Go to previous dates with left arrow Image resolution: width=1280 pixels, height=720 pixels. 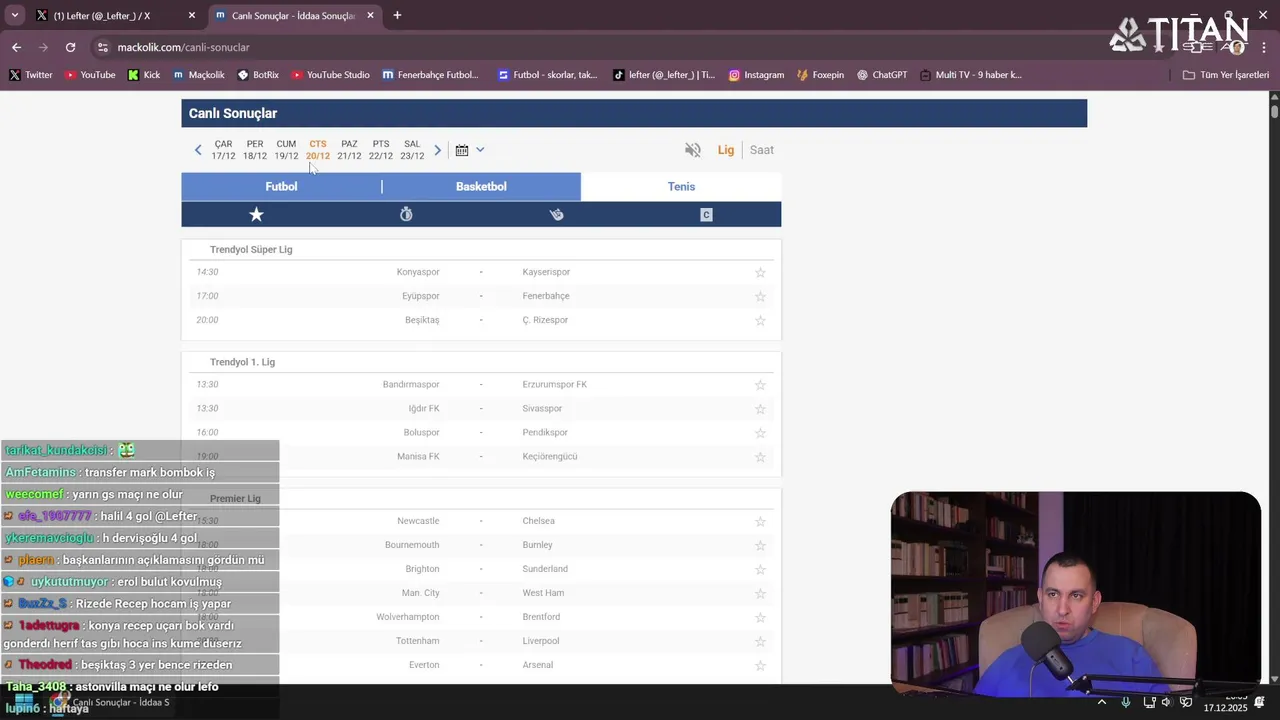pyautogui.click(x=198, y=150)
